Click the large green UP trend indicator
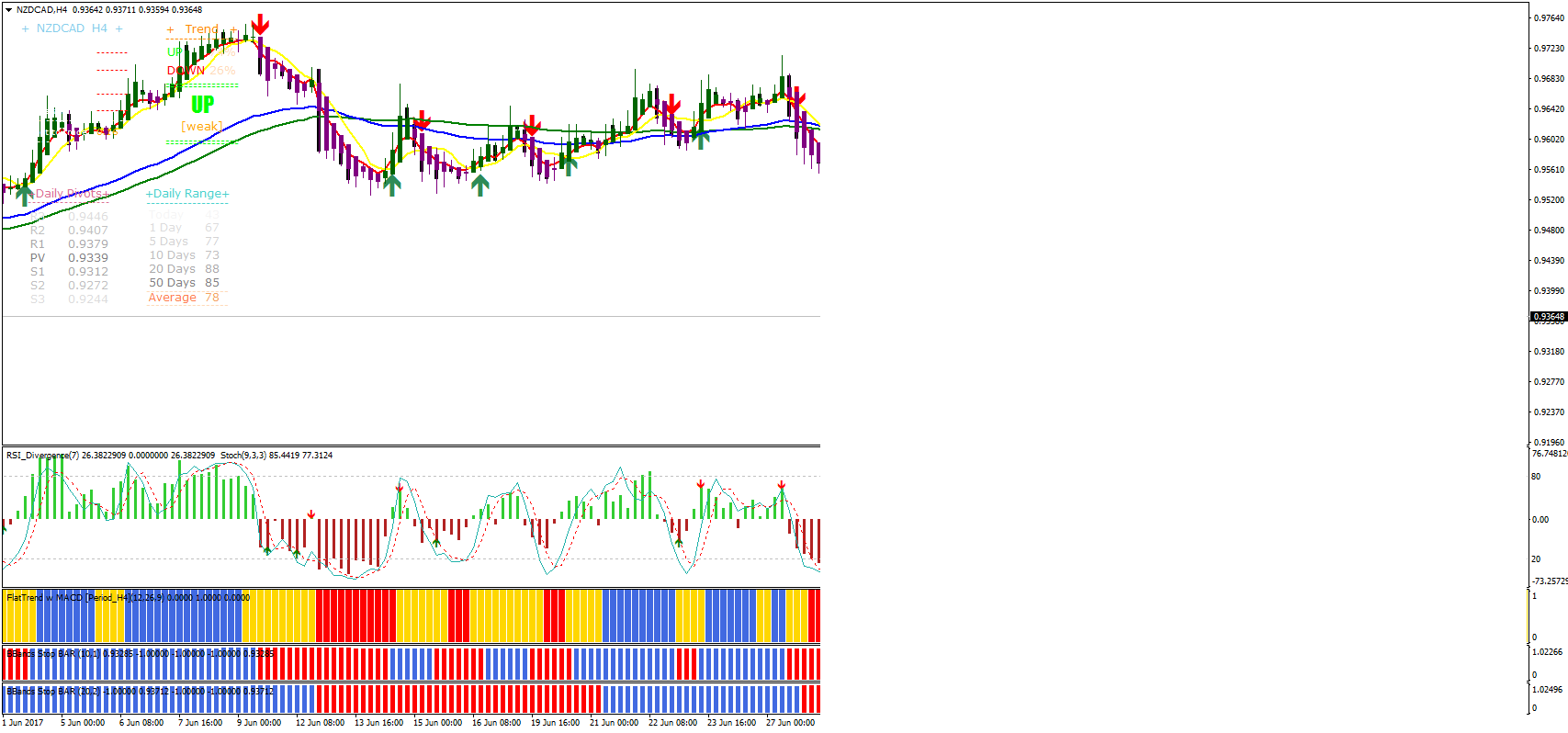 (203, 105)
